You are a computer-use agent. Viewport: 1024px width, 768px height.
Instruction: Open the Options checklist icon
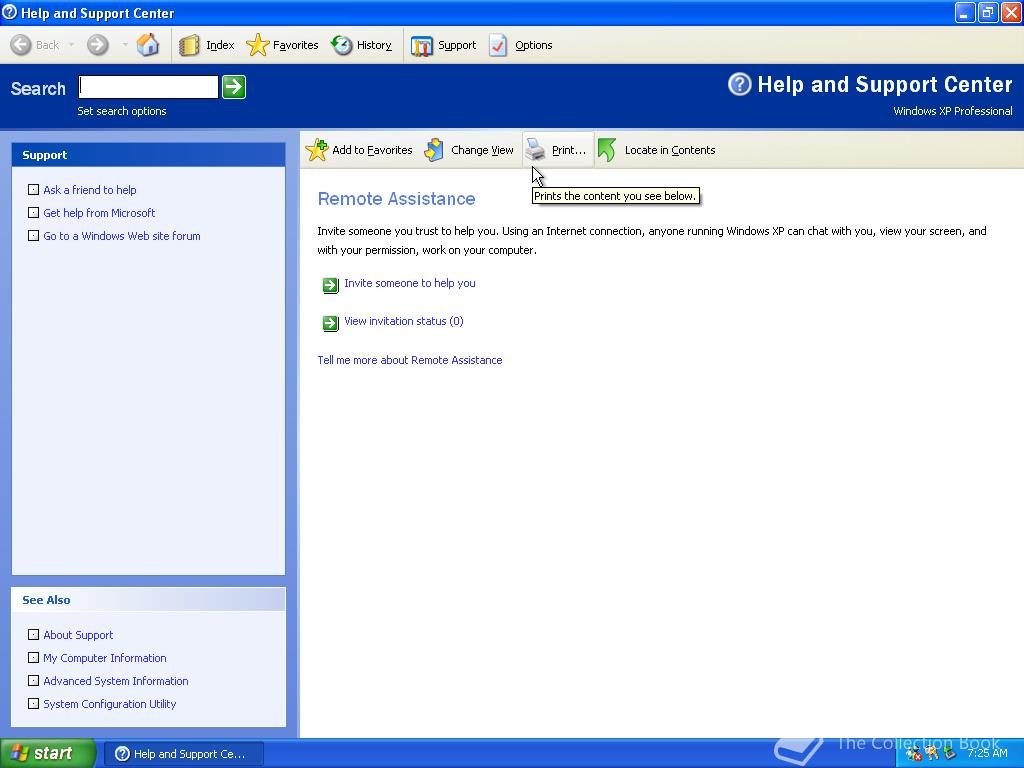point(498,45)
